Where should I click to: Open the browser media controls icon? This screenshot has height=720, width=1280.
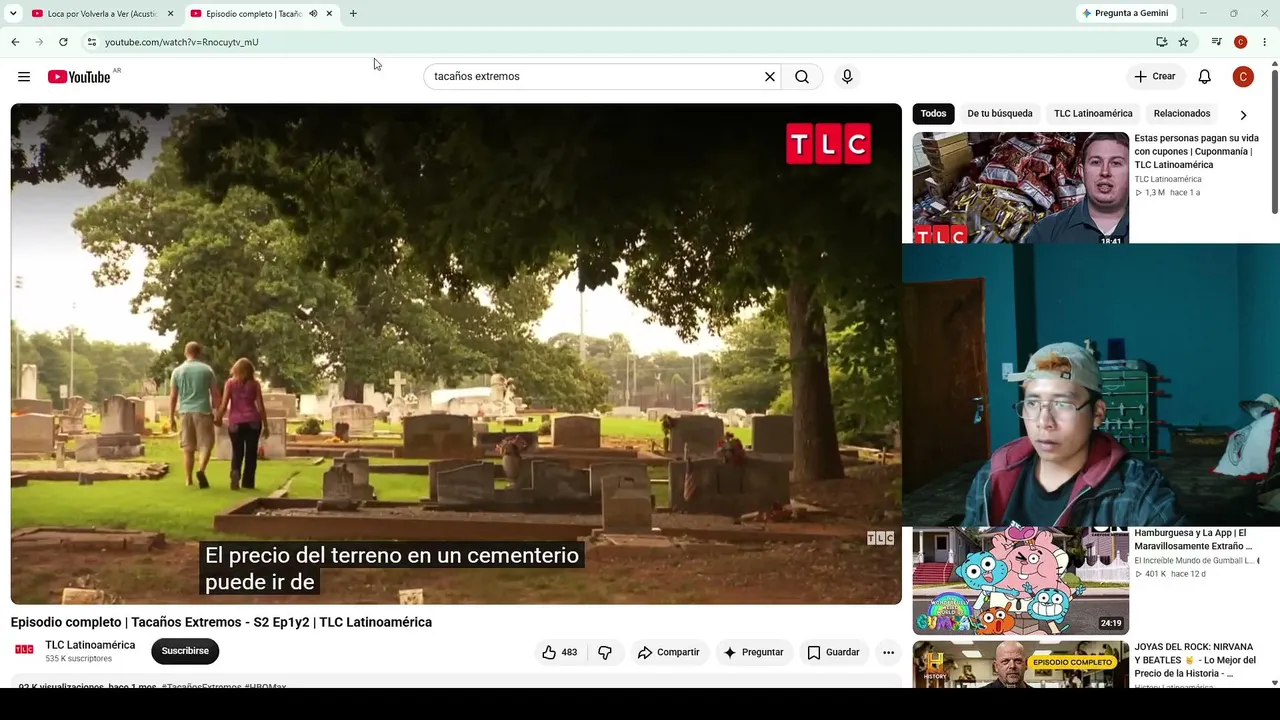tap(1216, 42)
